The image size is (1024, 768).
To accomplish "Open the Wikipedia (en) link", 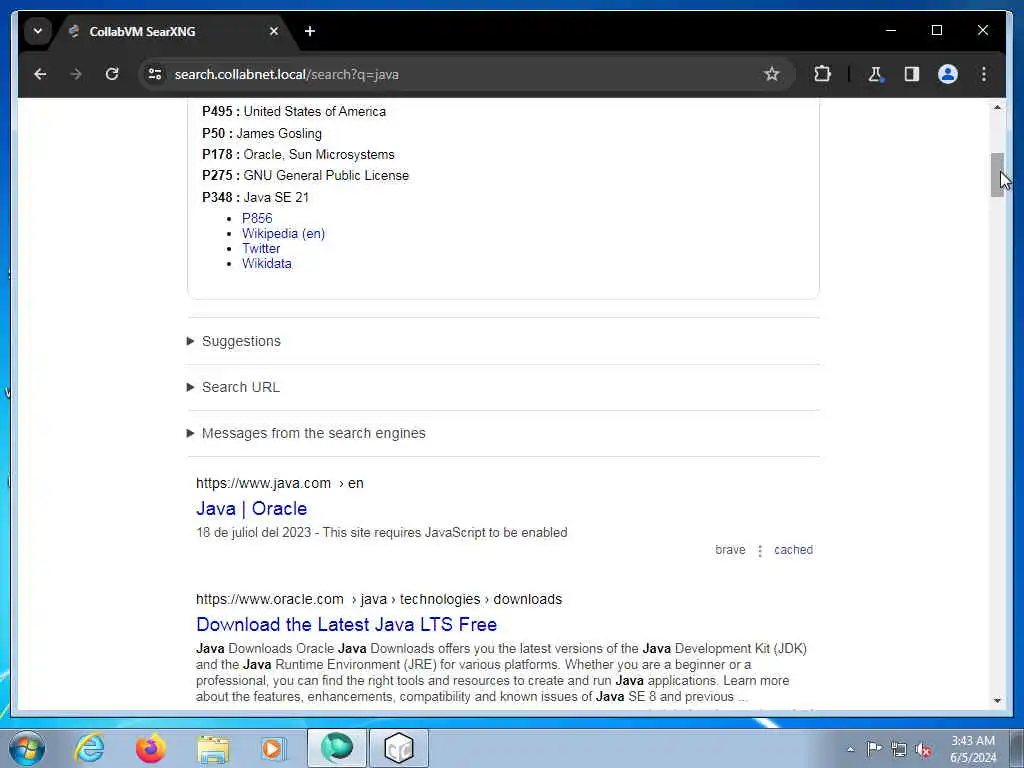I will pyautogui.click(x=283, y=233).
